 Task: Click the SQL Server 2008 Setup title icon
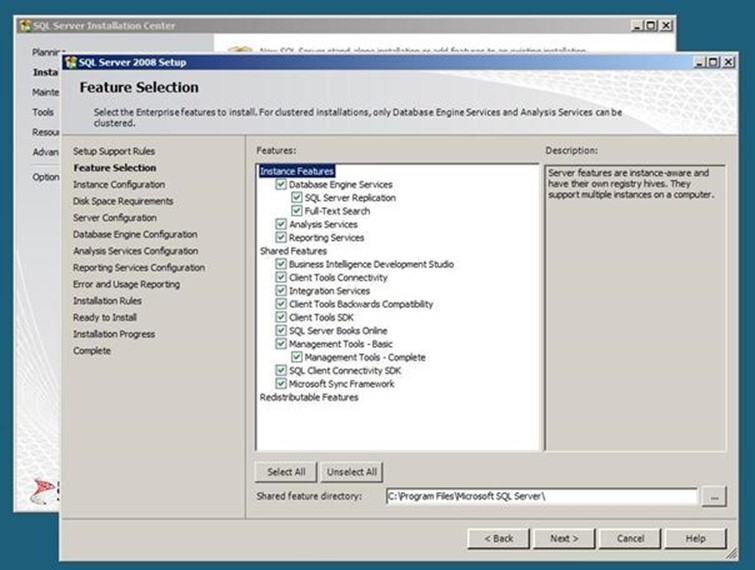pyautogui.click(x=71, y=62)
